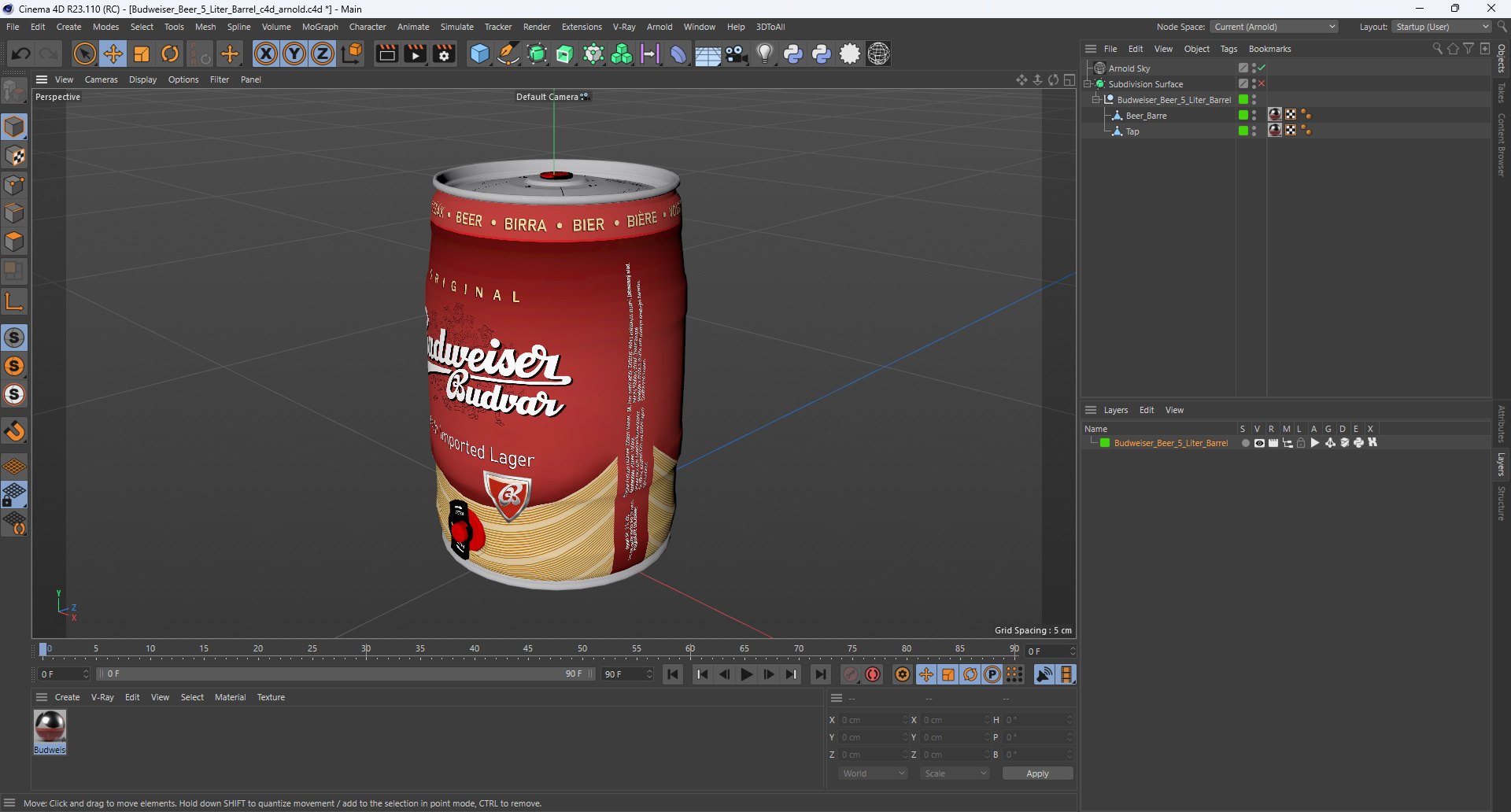Toggle Arnold Sky enabled checkmark

point(1262,68)
